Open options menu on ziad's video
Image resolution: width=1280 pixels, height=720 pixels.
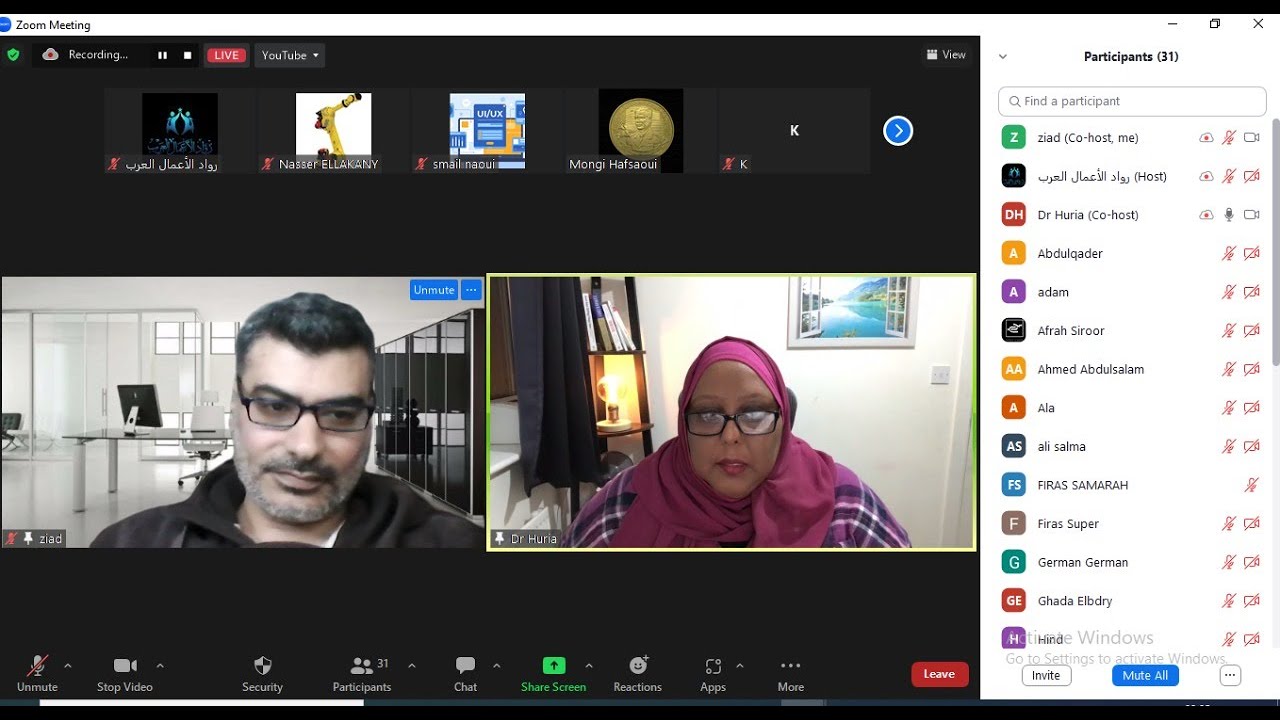(x=471, y=290)
